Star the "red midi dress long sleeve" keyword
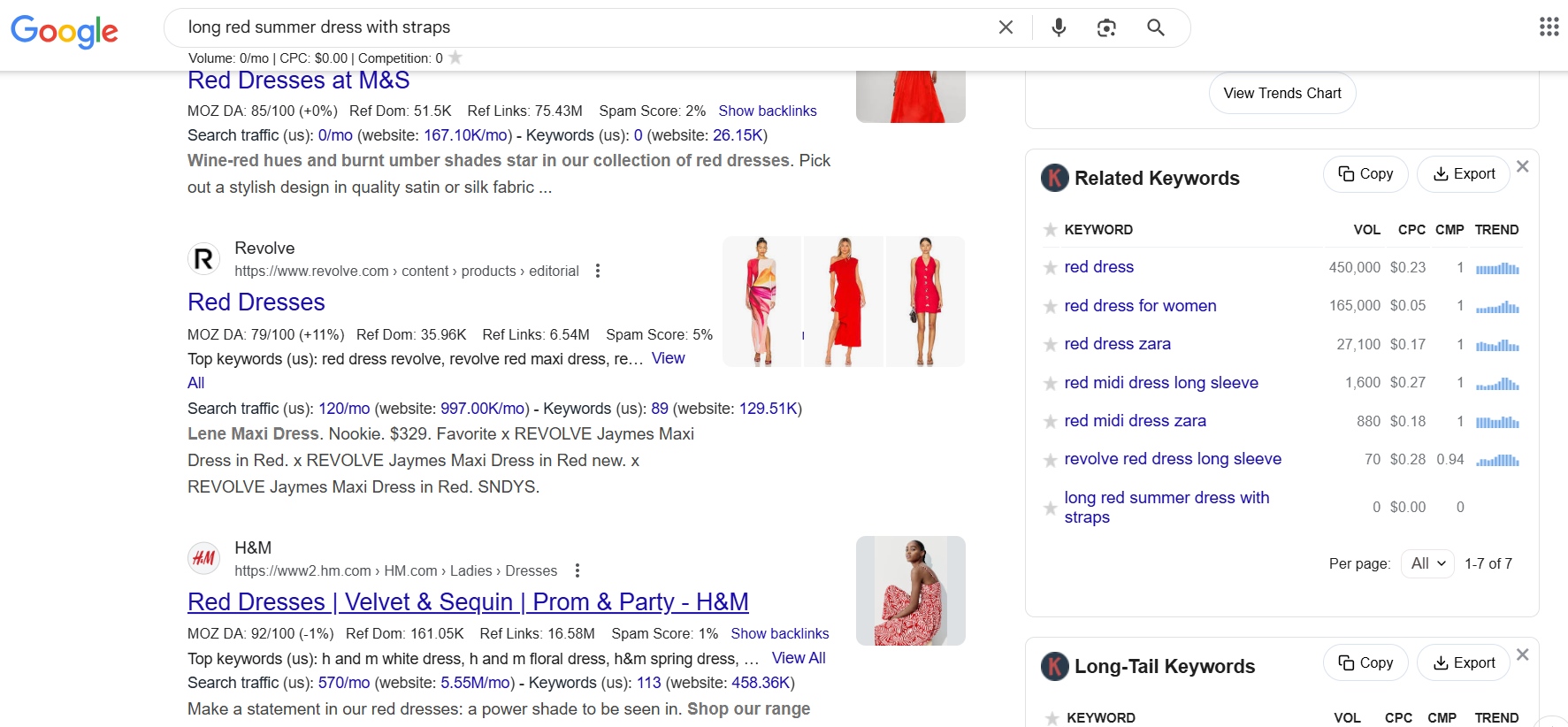Viewport: 1568px width, 727px height. pos(1050,383)
